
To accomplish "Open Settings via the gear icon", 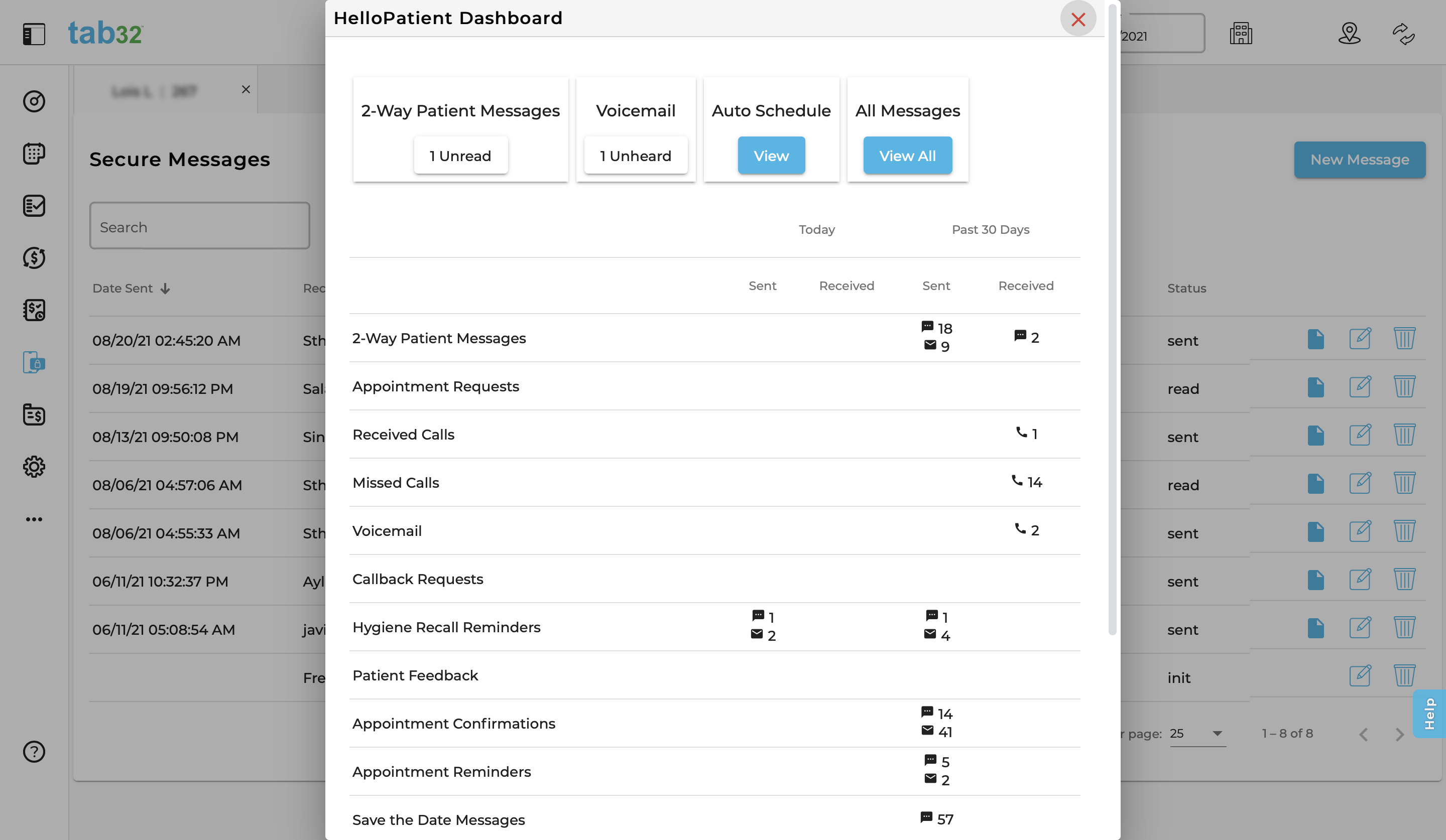I will tap(33, 466).
